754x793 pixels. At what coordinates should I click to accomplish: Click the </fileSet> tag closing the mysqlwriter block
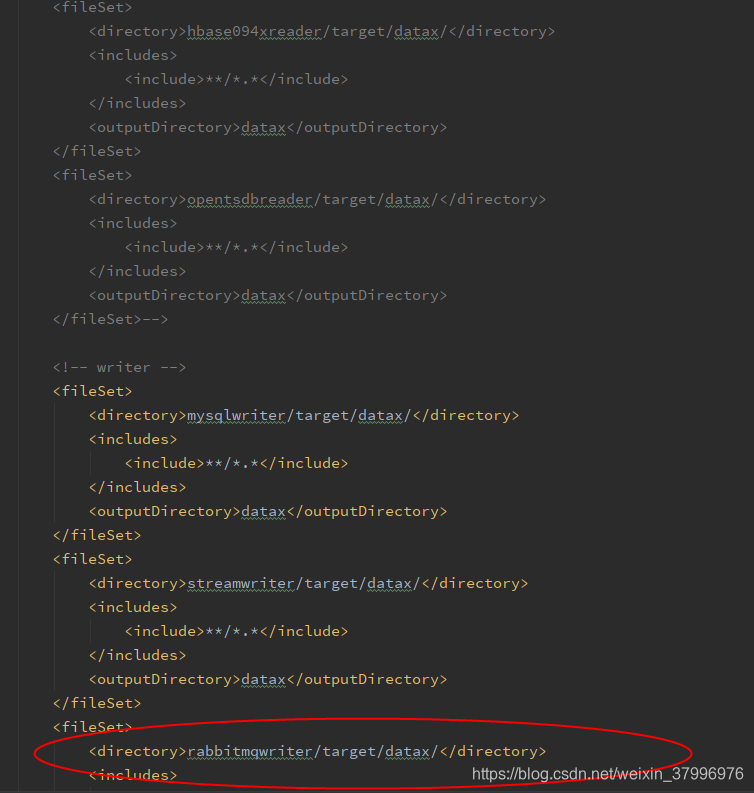pos(97,535)
